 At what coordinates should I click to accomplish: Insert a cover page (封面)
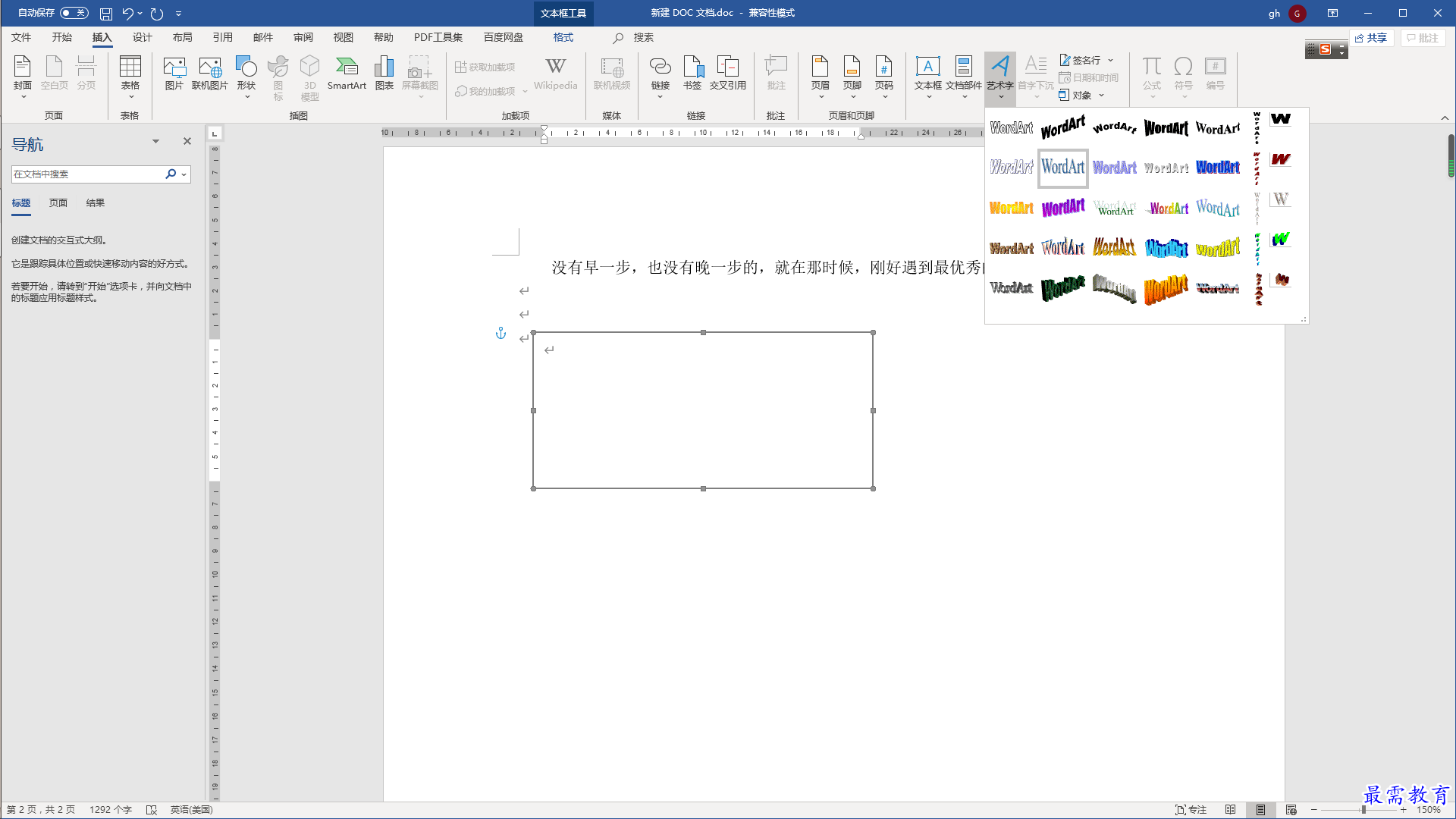(x=23, y=77)
